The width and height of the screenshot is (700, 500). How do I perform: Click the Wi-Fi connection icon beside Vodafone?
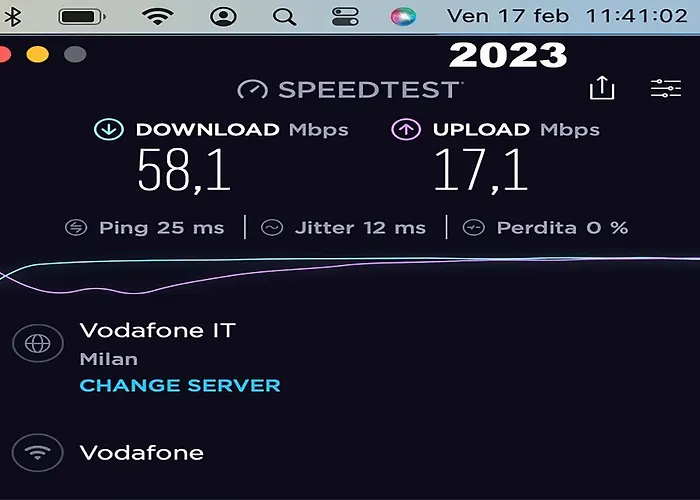[x=38, y=453]
